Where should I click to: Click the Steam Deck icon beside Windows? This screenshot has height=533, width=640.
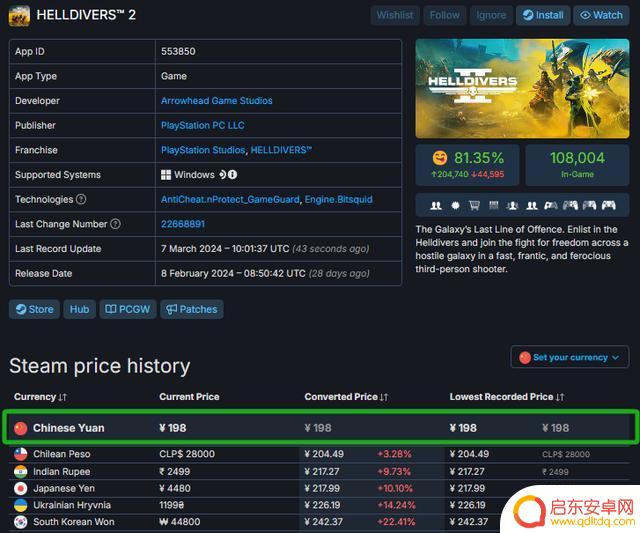(222, 175)
